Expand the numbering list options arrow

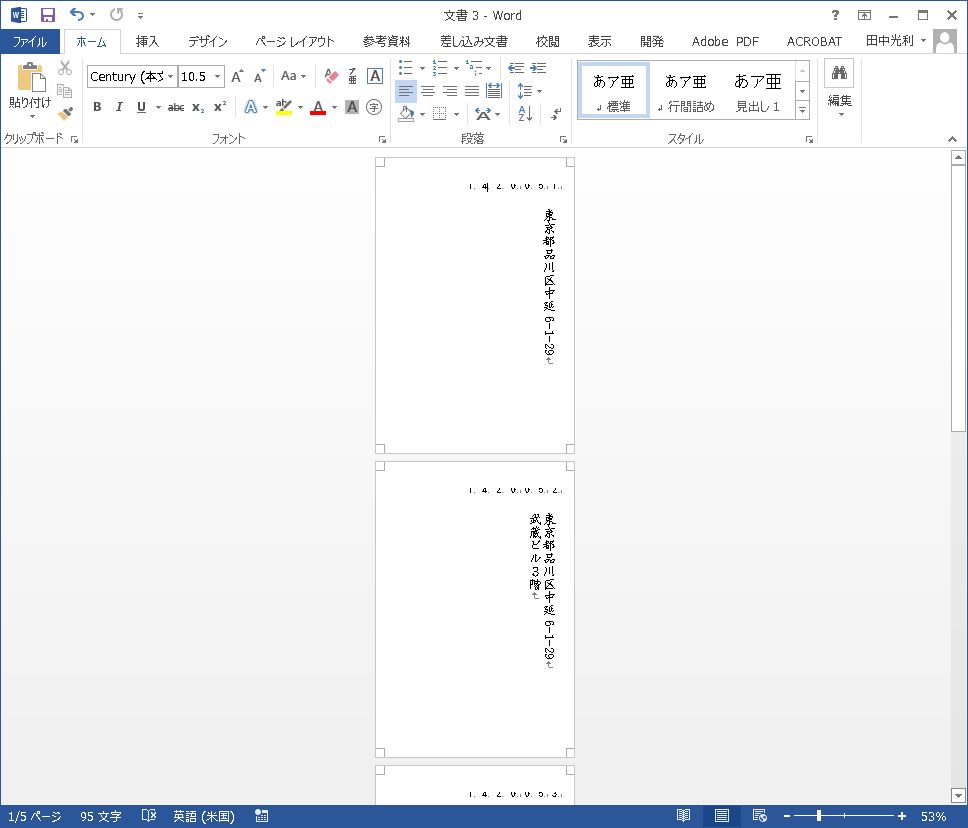(x=456, y=68)
